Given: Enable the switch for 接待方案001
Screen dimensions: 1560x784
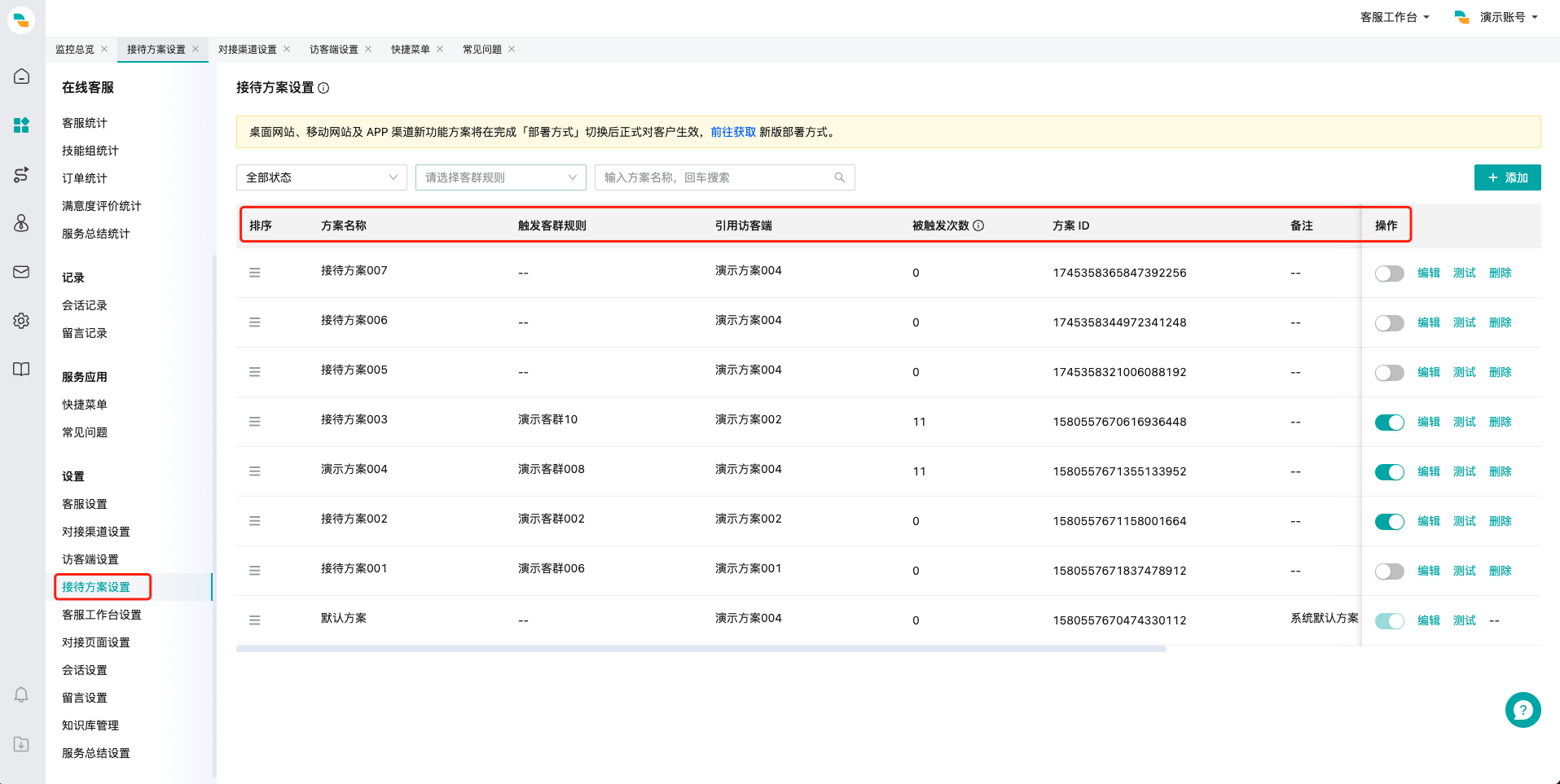Looking at the screenshot, I should tap(1389, 572).
